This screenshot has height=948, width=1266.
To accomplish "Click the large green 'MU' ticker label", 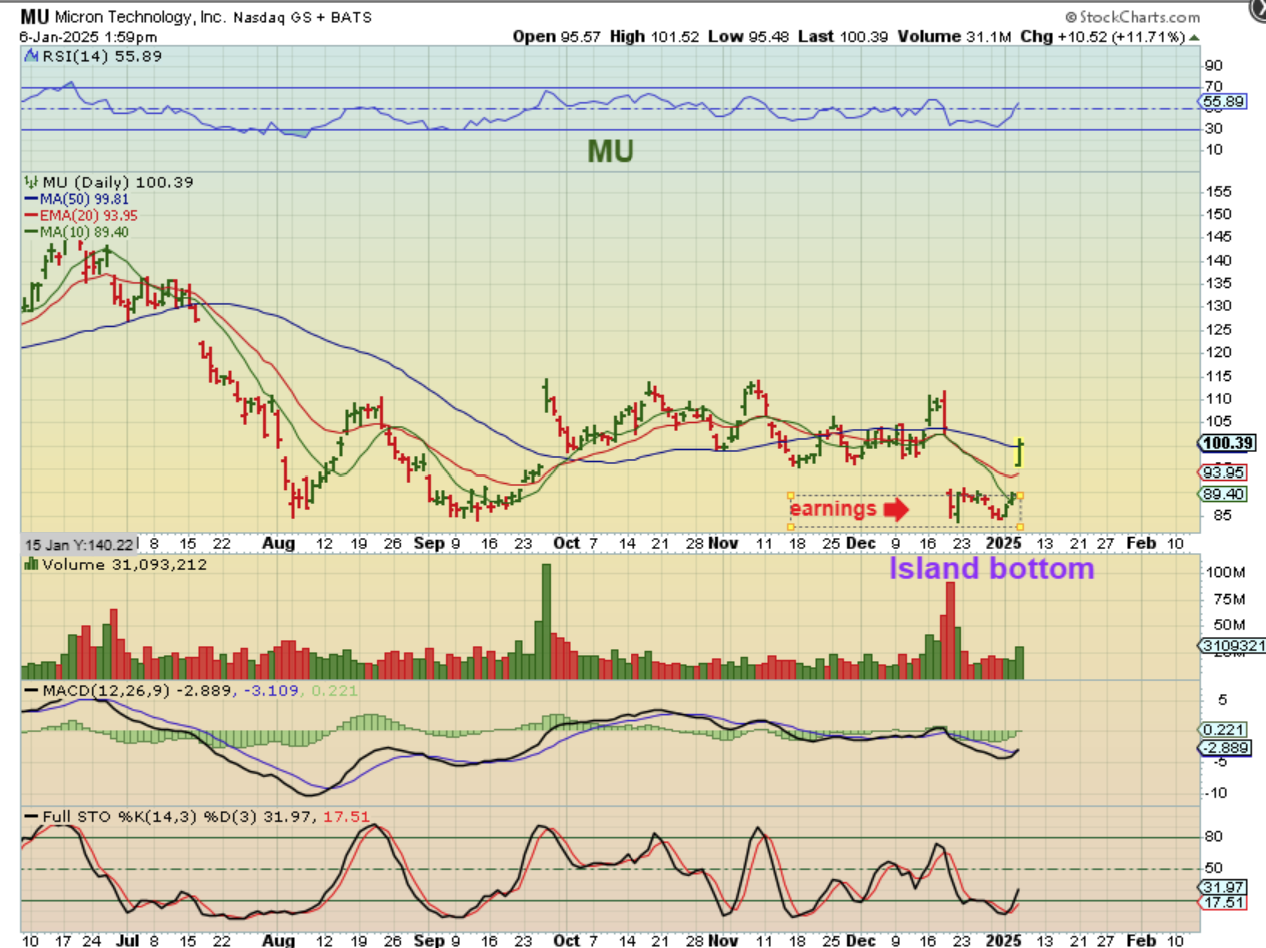I will click(x=610, y=151).
